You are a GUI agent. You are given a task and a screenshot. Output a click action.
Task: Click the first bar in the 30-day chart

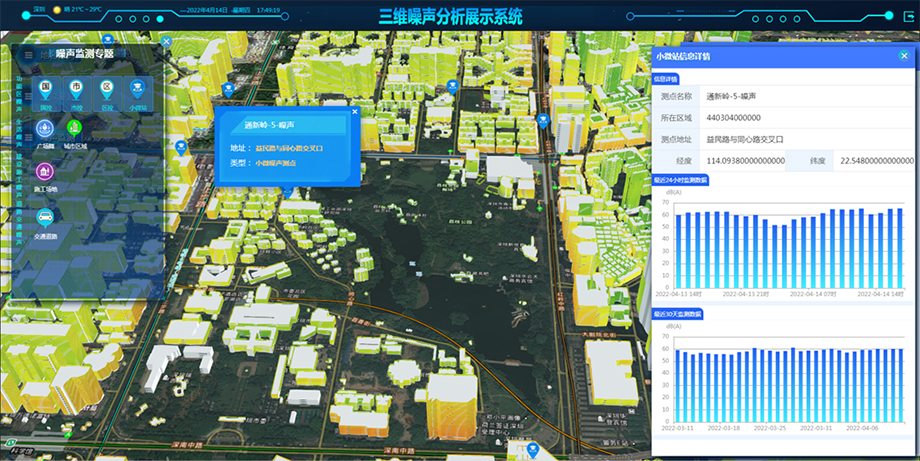click(678, 386)
